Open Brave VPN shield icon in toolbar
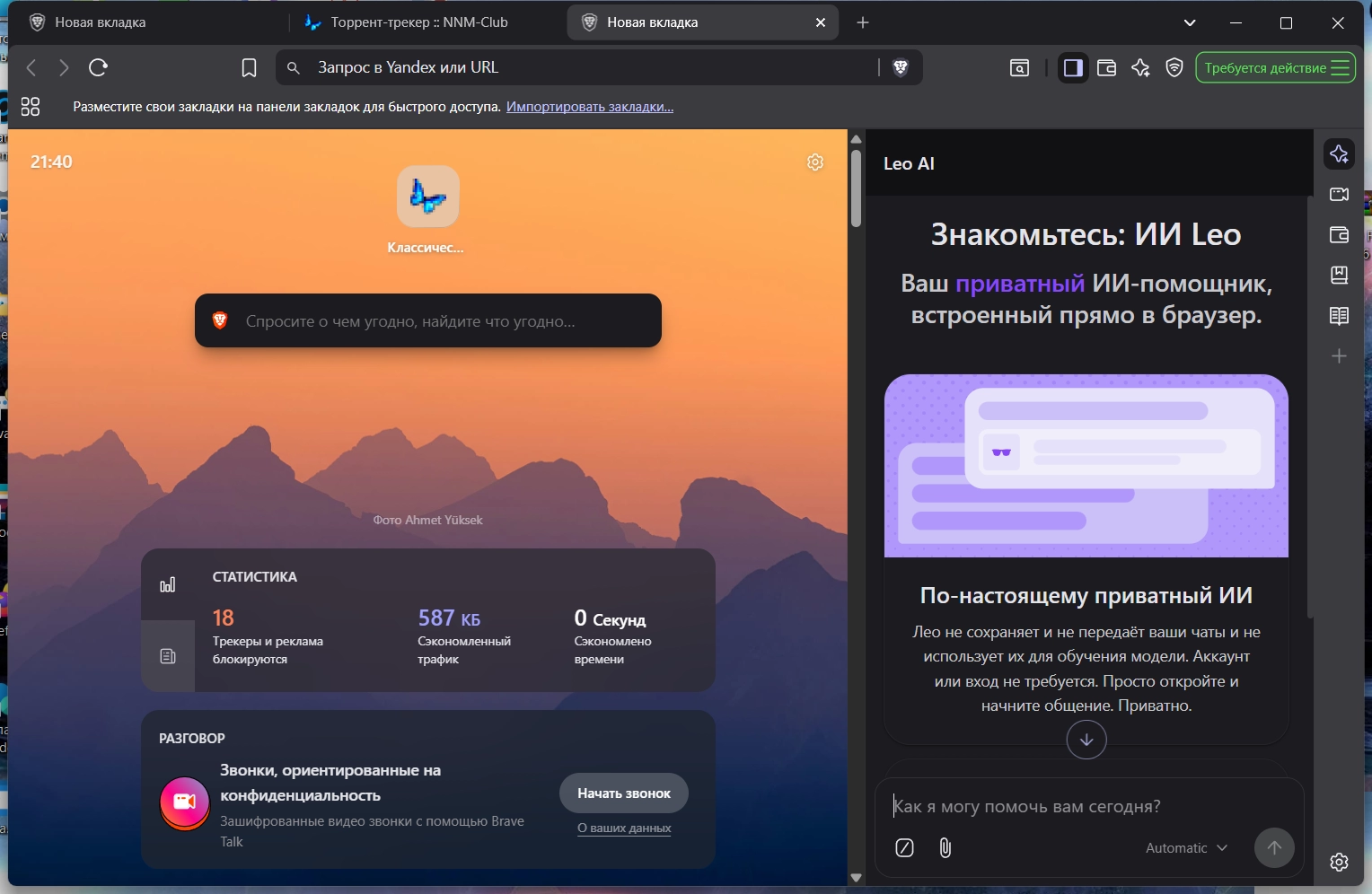This screenshot has height=894, width=1372. pos(1174,67)
